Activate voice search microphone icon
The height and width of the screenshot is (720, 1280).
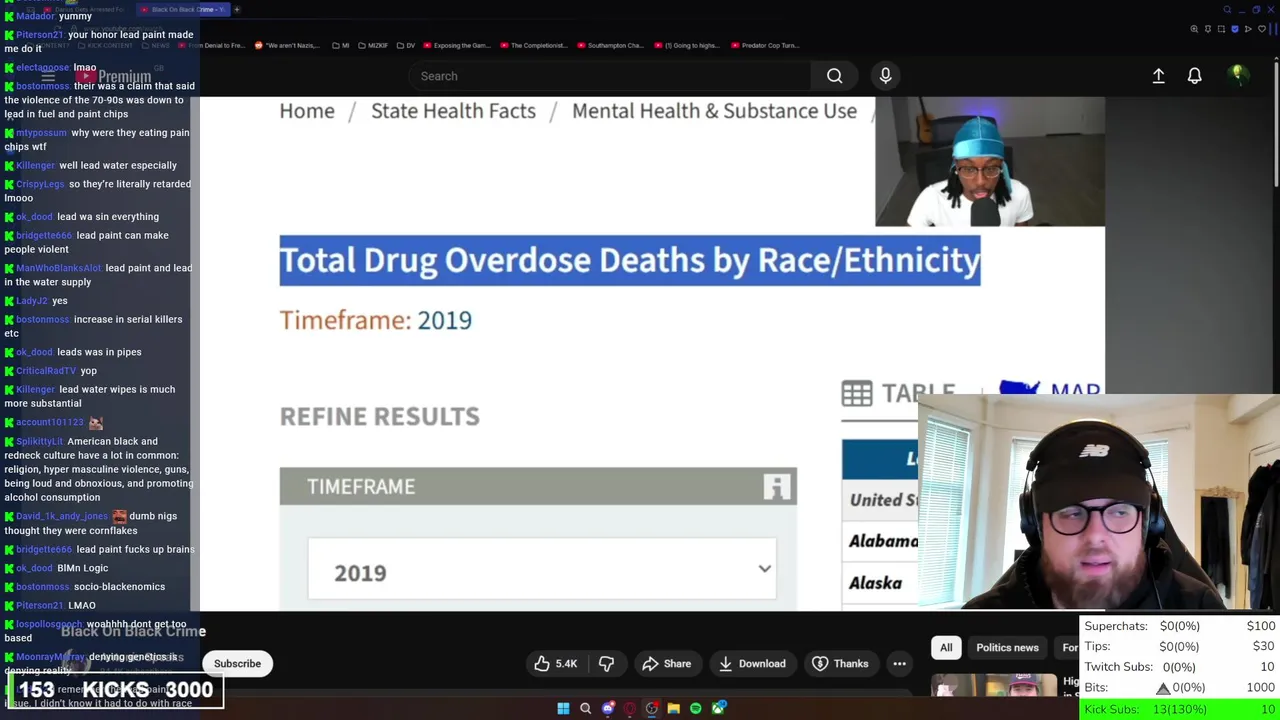(x=885, y=76)
